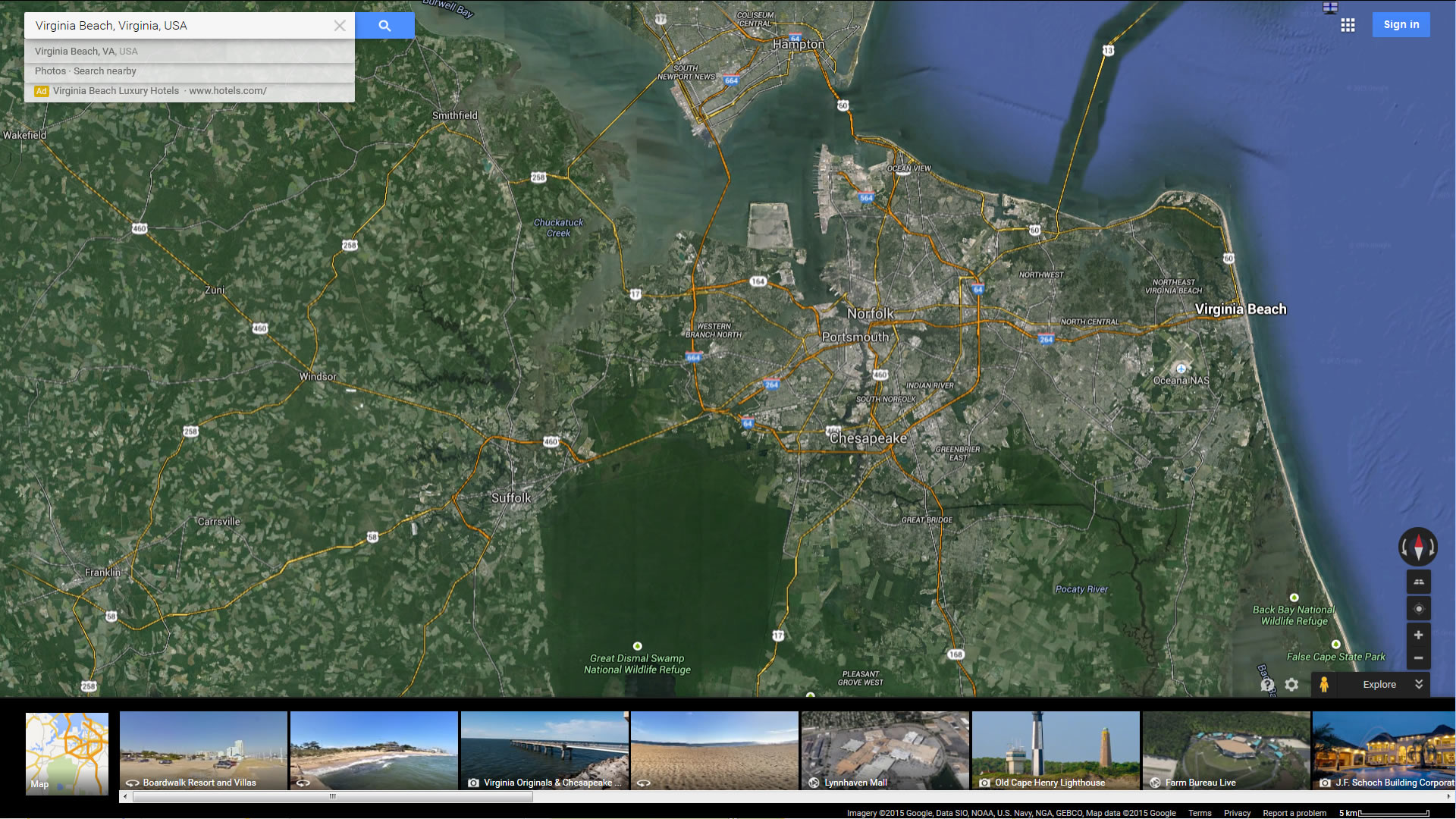Zoom in with plus button
The image size is (1456, 819).
(x=1418, y=635)
